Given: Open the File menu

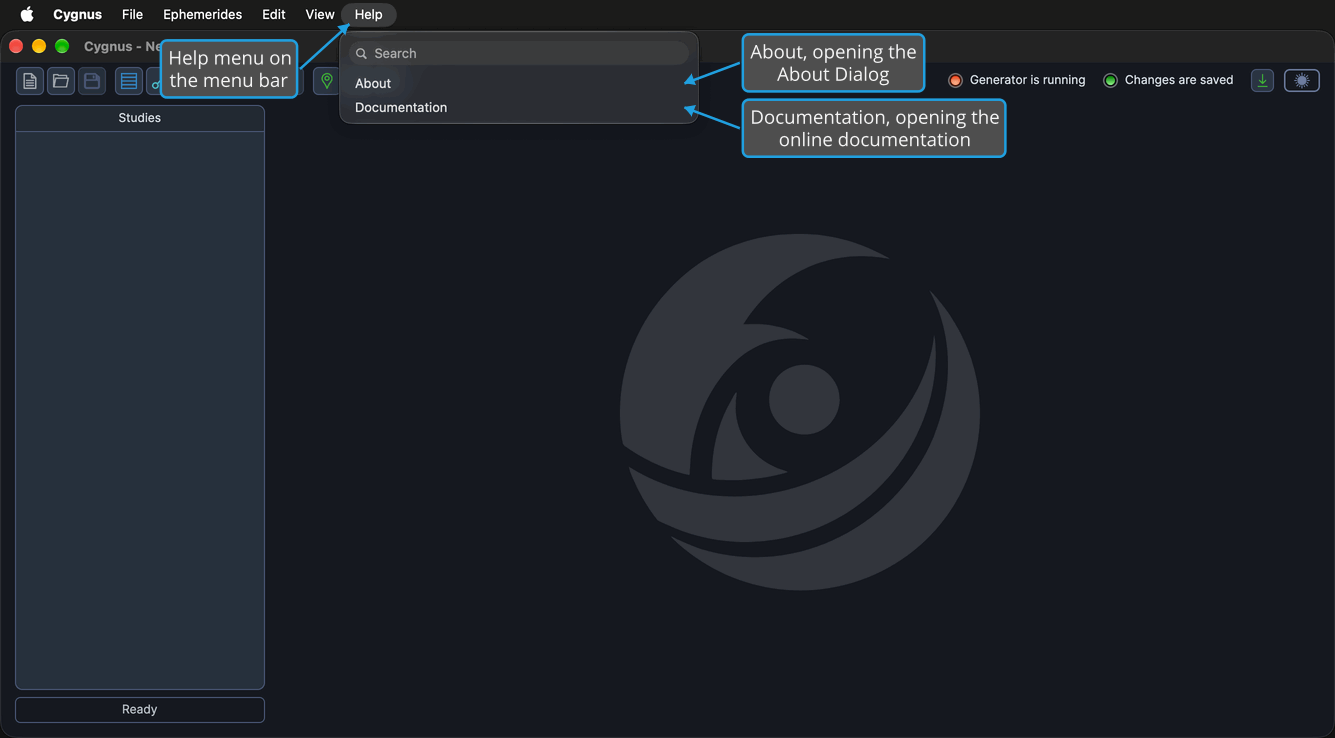Looking at the screenshot, I should pyautogui.click(x=132, y=14).
